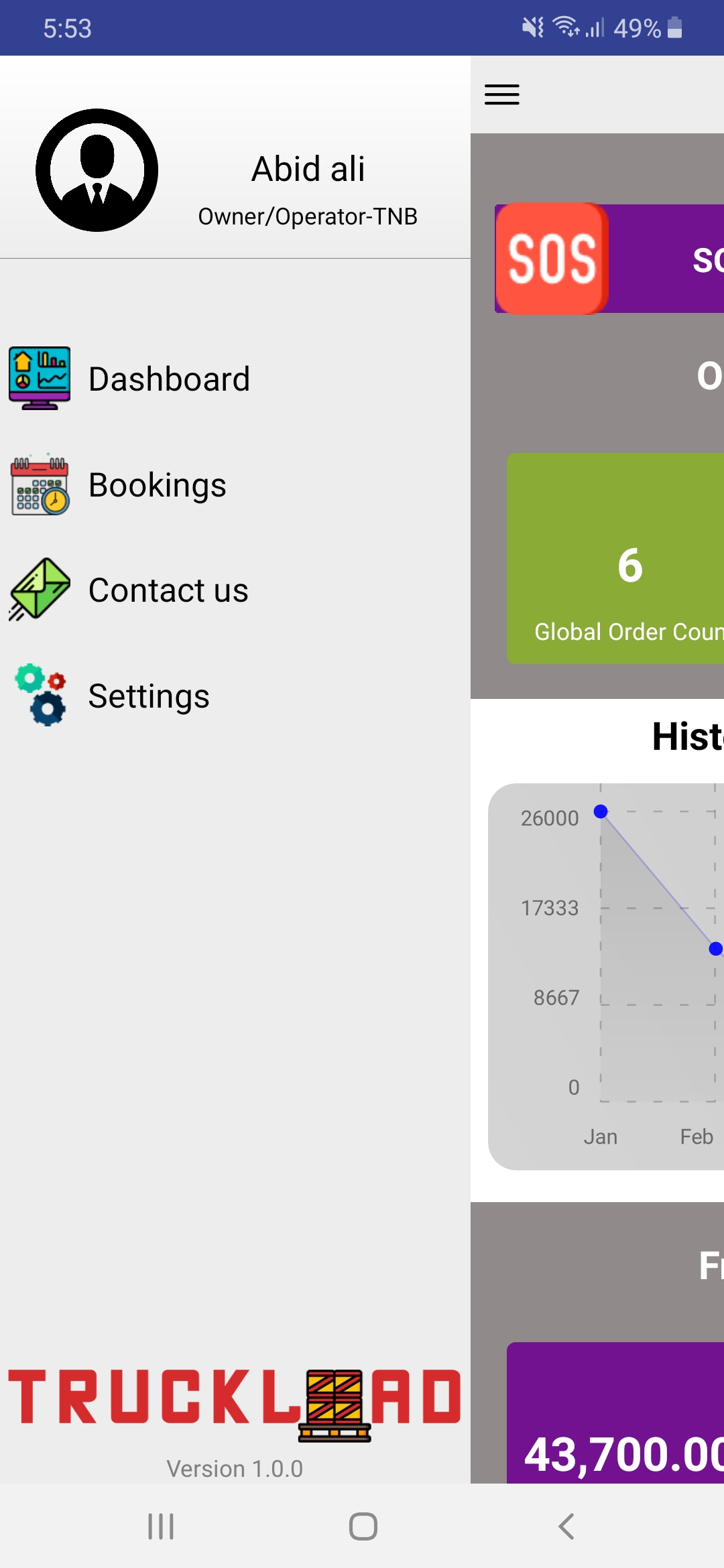Select Contact us in drawer

168,590
